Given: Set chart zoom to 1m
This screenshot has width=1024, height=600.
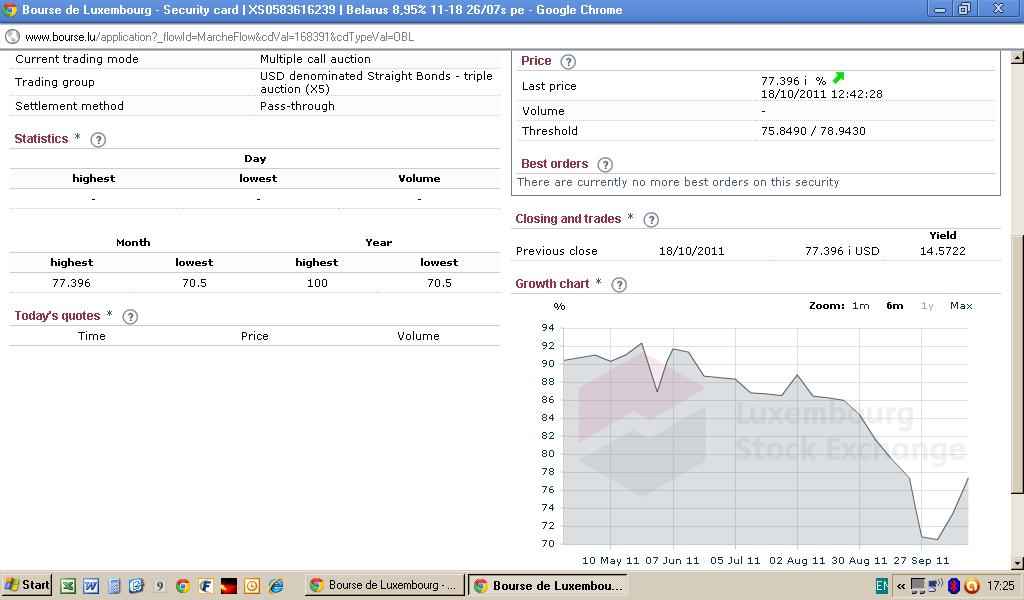Looking at the screenshot, I should point(860,306).
